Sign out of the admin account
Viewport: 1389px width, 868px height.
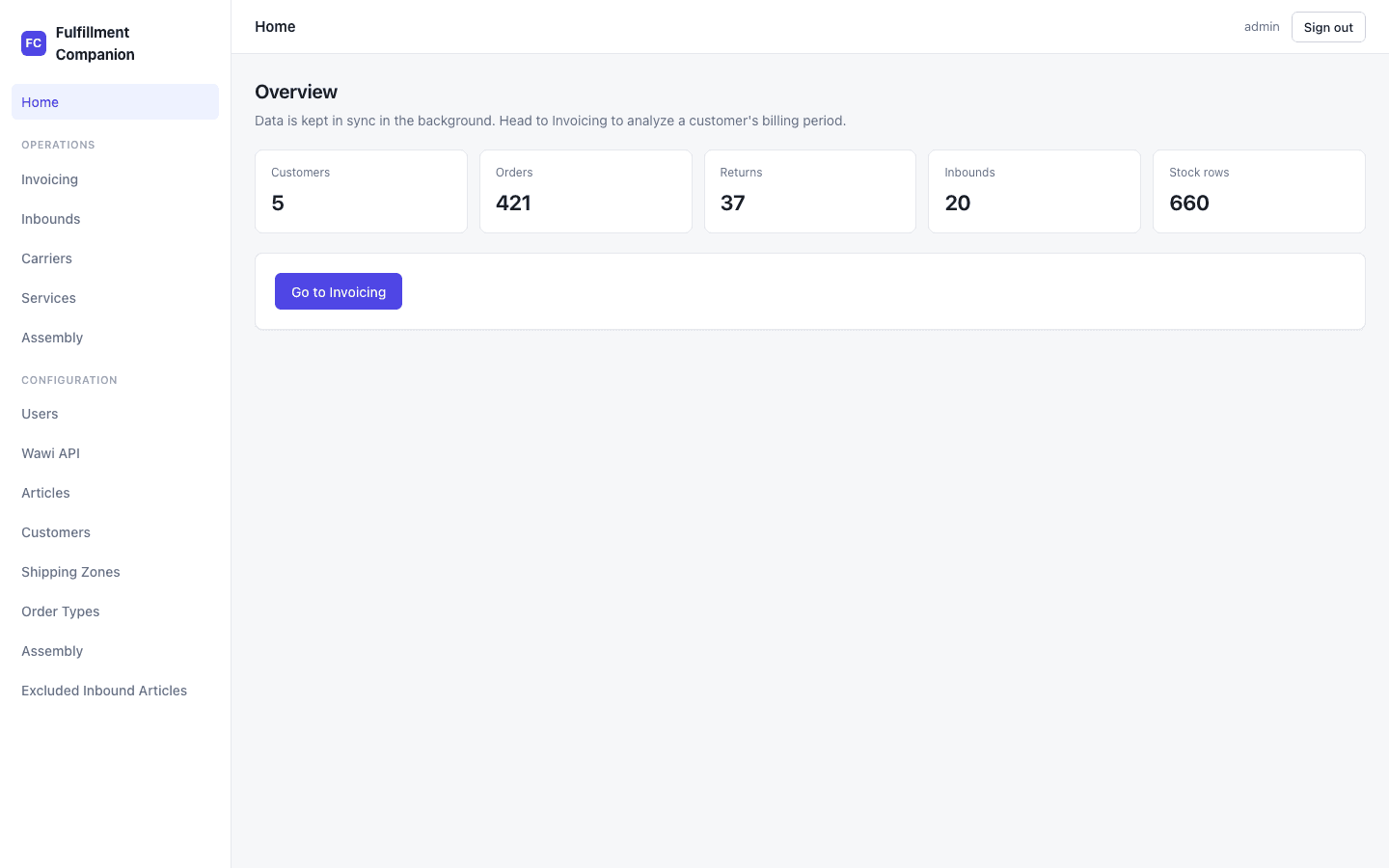click(1328, 27)
